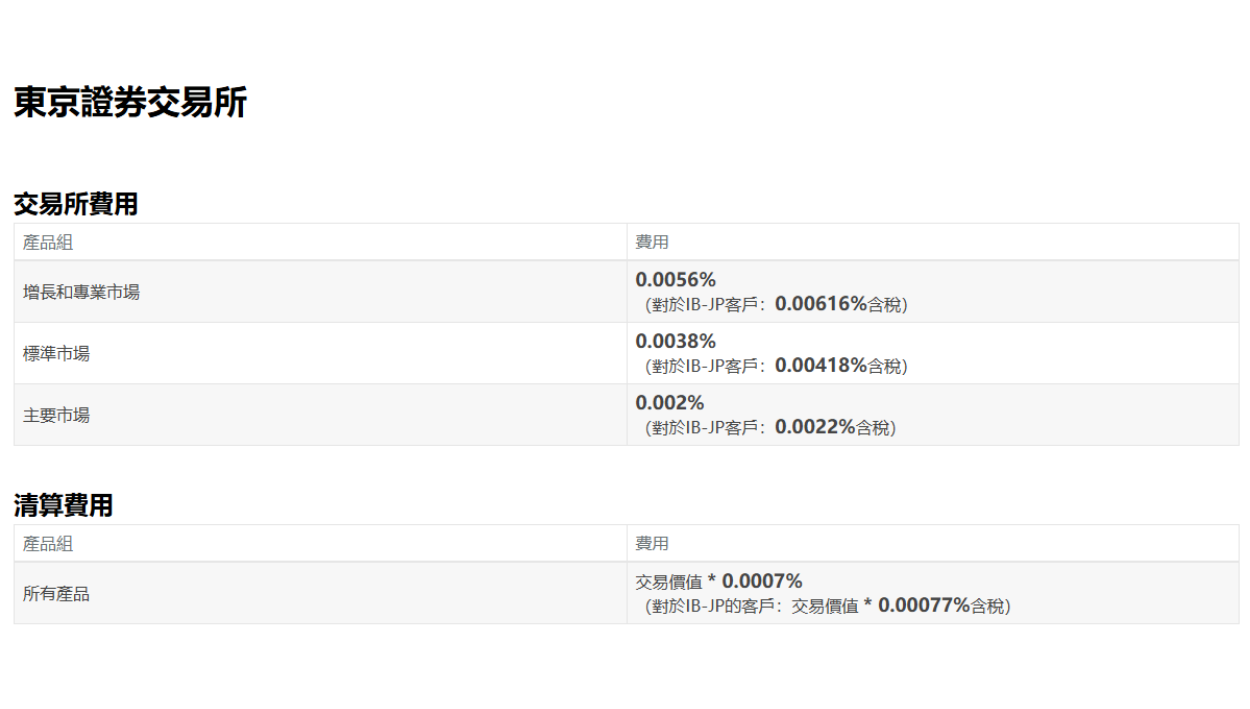Viewport: 1250px width, 709px height.
Task: Select the 增長和專業市場 row label
Action: [x=81, y=292]
